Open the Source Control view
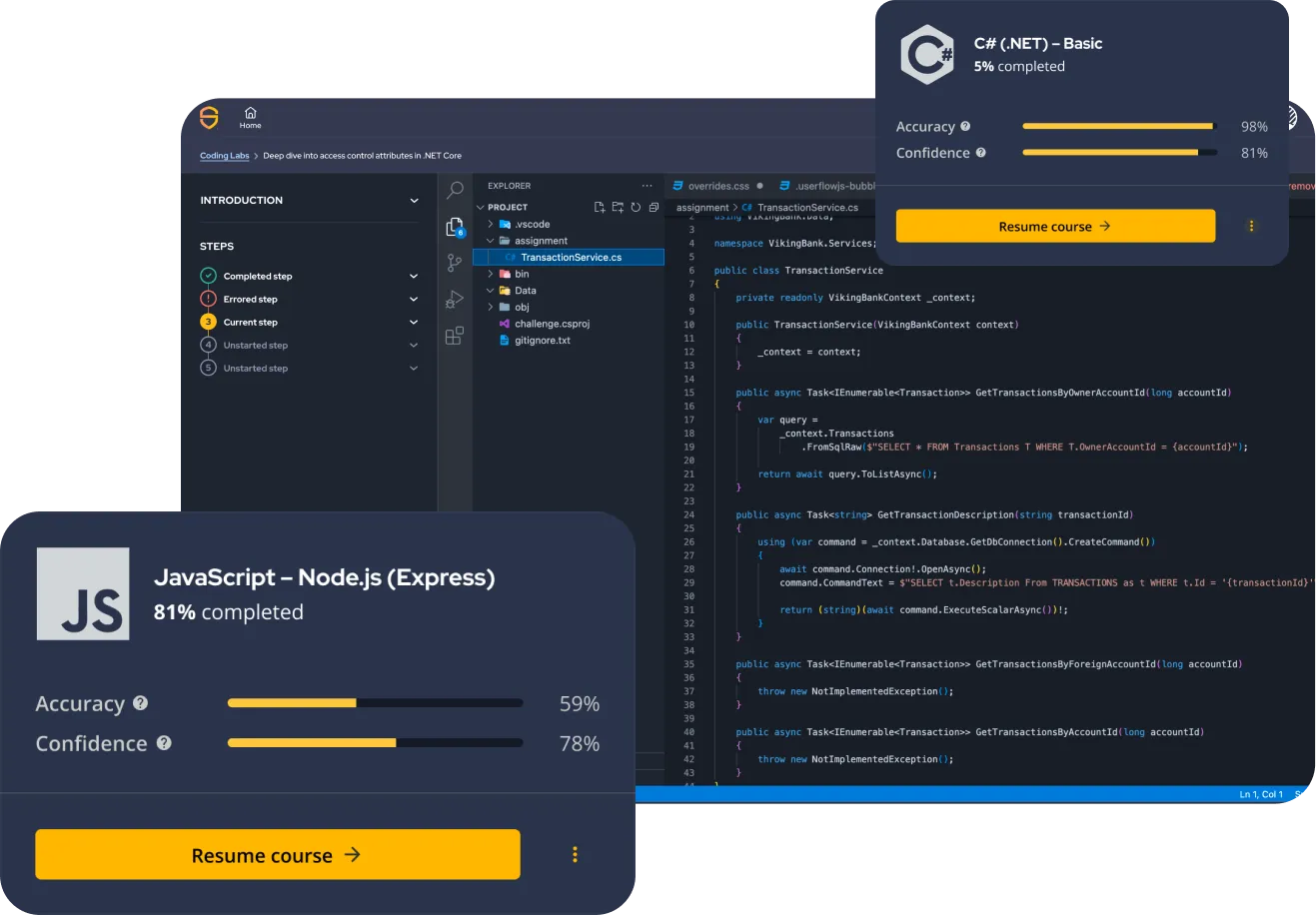This screenshot has width=1316, height=915. point(453,262)
